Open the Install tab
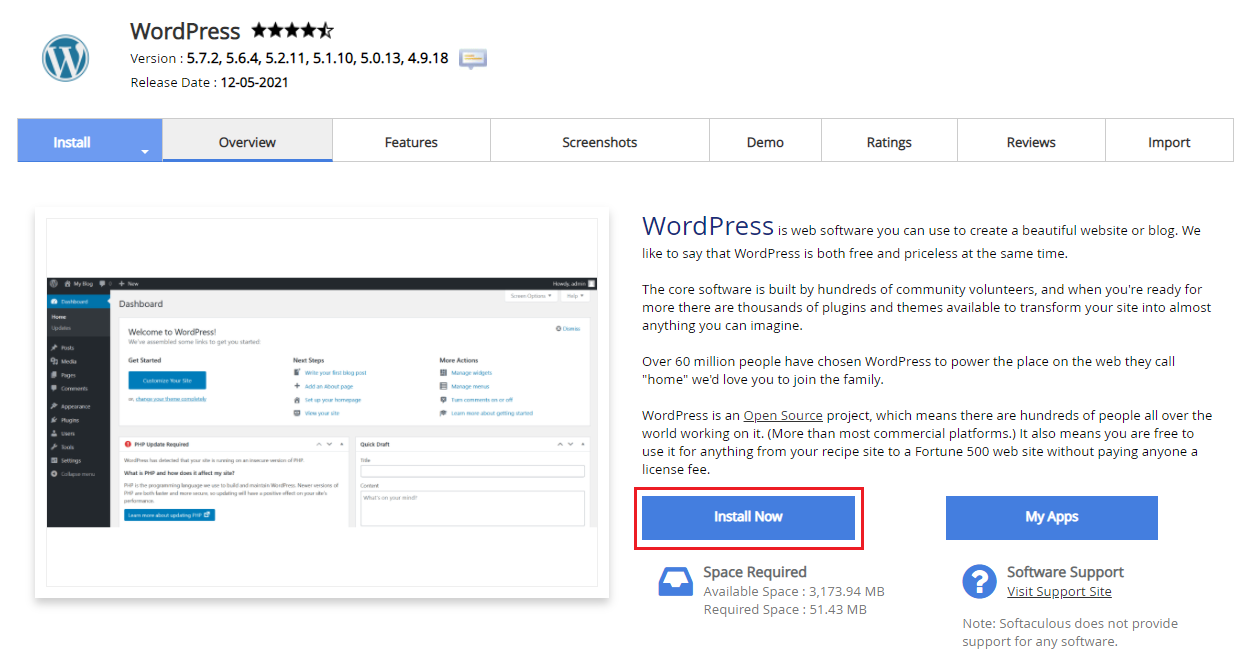This screenshot has width=1254, height=669. coord(72,142)
